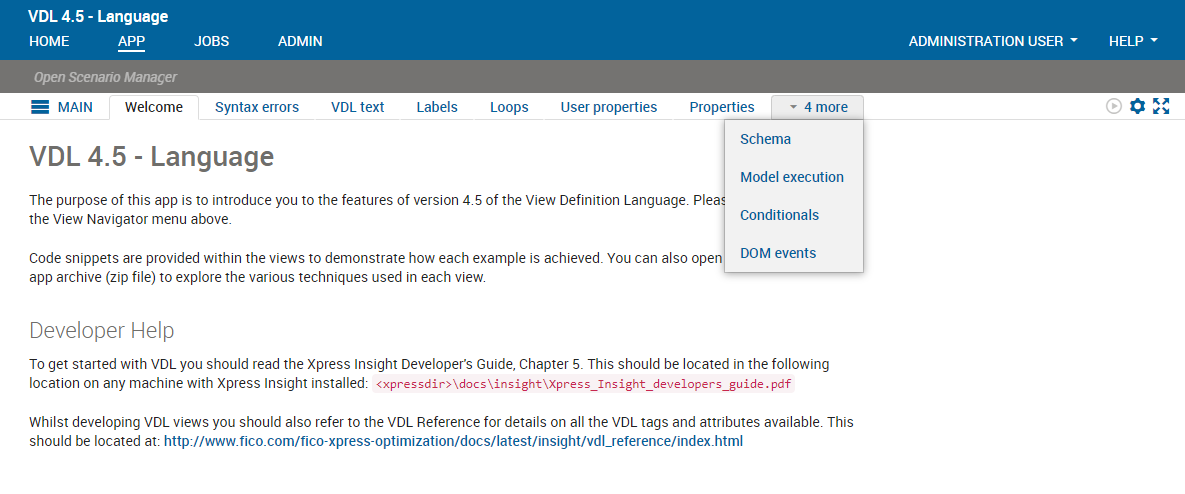Follow the VDL Reference fico.com link
Screen dimensions: 1185x494
(453, 441)
